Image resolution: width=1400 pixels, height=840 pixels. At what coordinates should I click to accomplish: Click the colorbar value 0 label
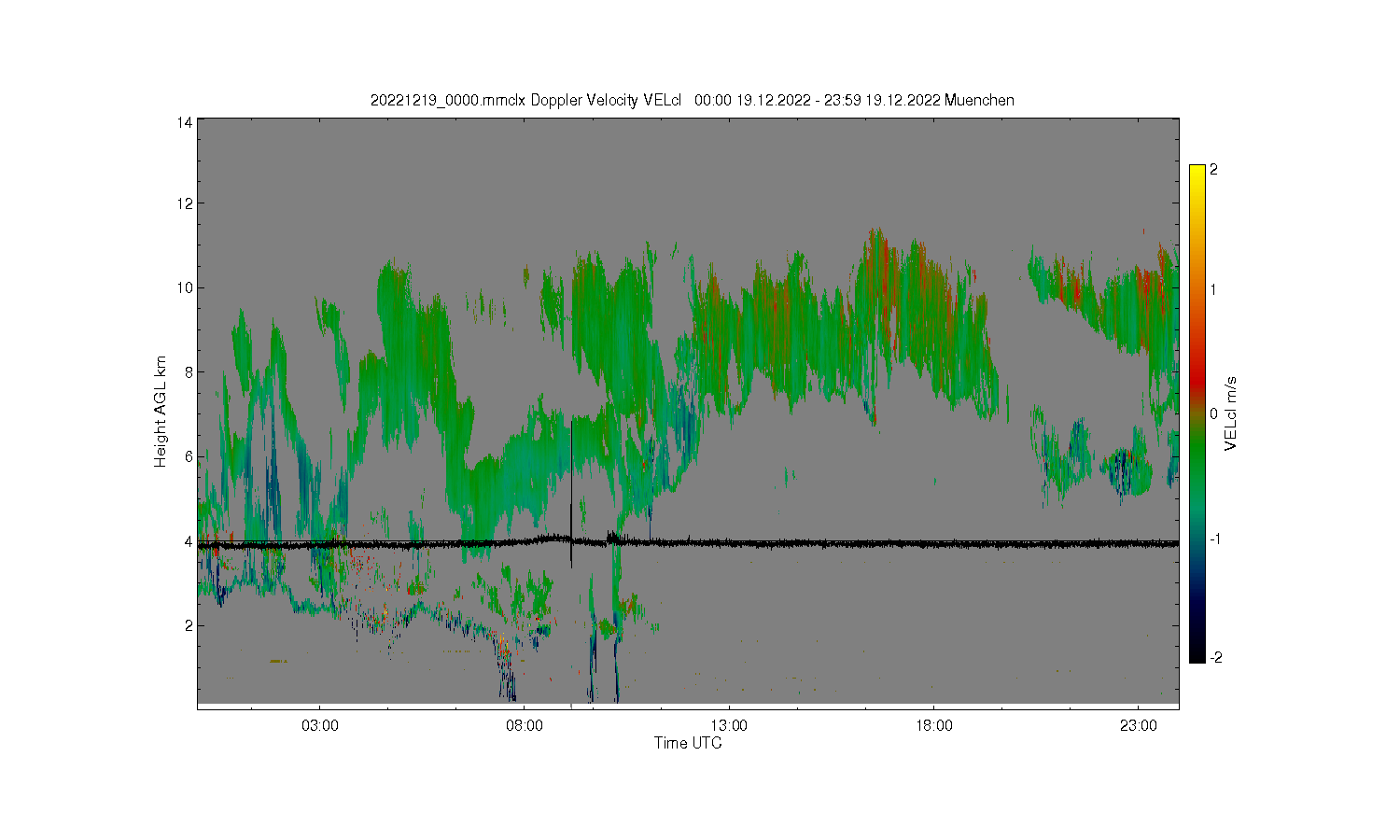pyautogui.click(x=1213, y=413)
